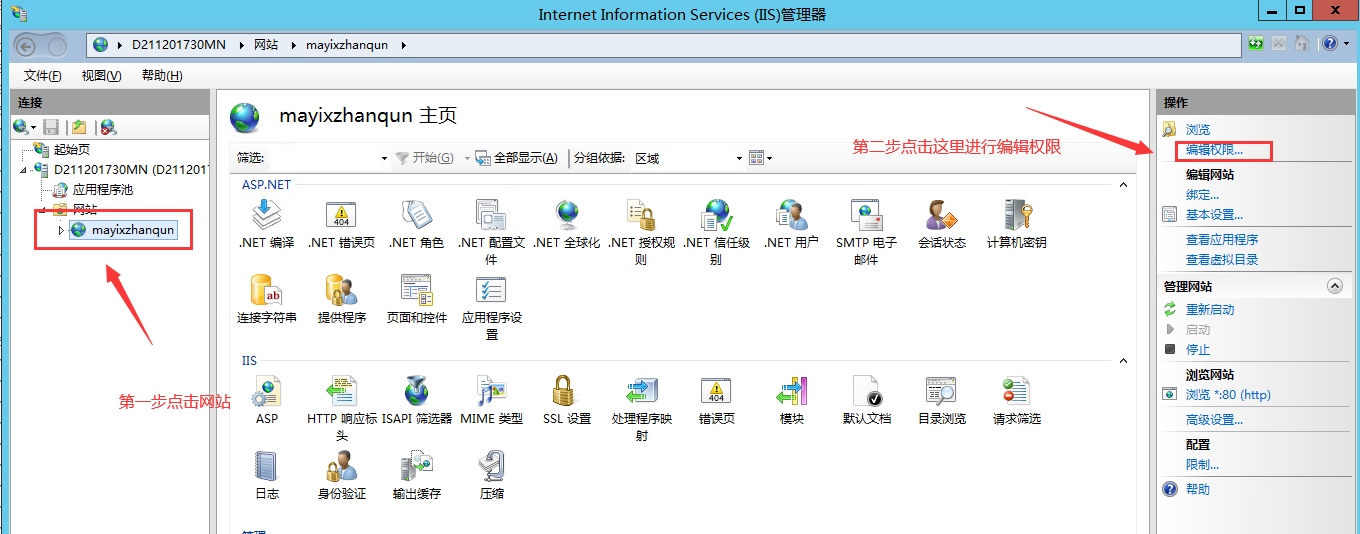Select the 网站 node in the tree
Screen dimensions: 1360x534
pyautogui.click(x=85, y=209)
